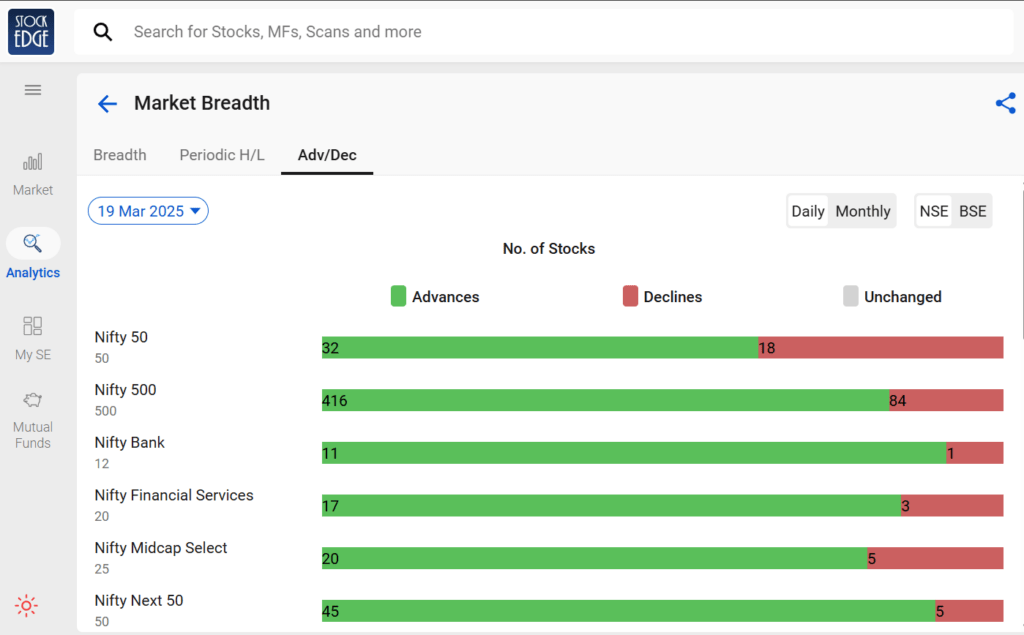Viewport: 1024px width, 635px height.
Task: Open the hamburger menu
Action: click(33, 90)
